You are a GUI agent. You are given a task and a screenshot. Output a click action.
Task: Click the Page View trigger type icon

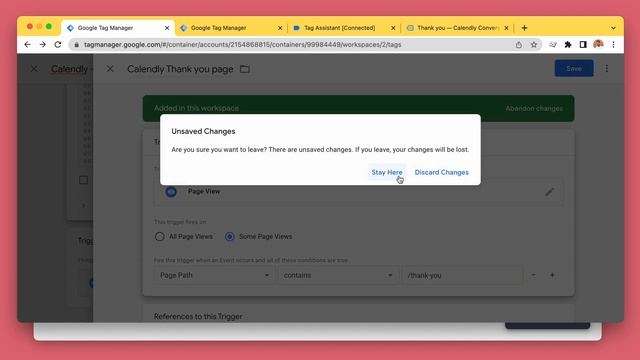[171, 191]
